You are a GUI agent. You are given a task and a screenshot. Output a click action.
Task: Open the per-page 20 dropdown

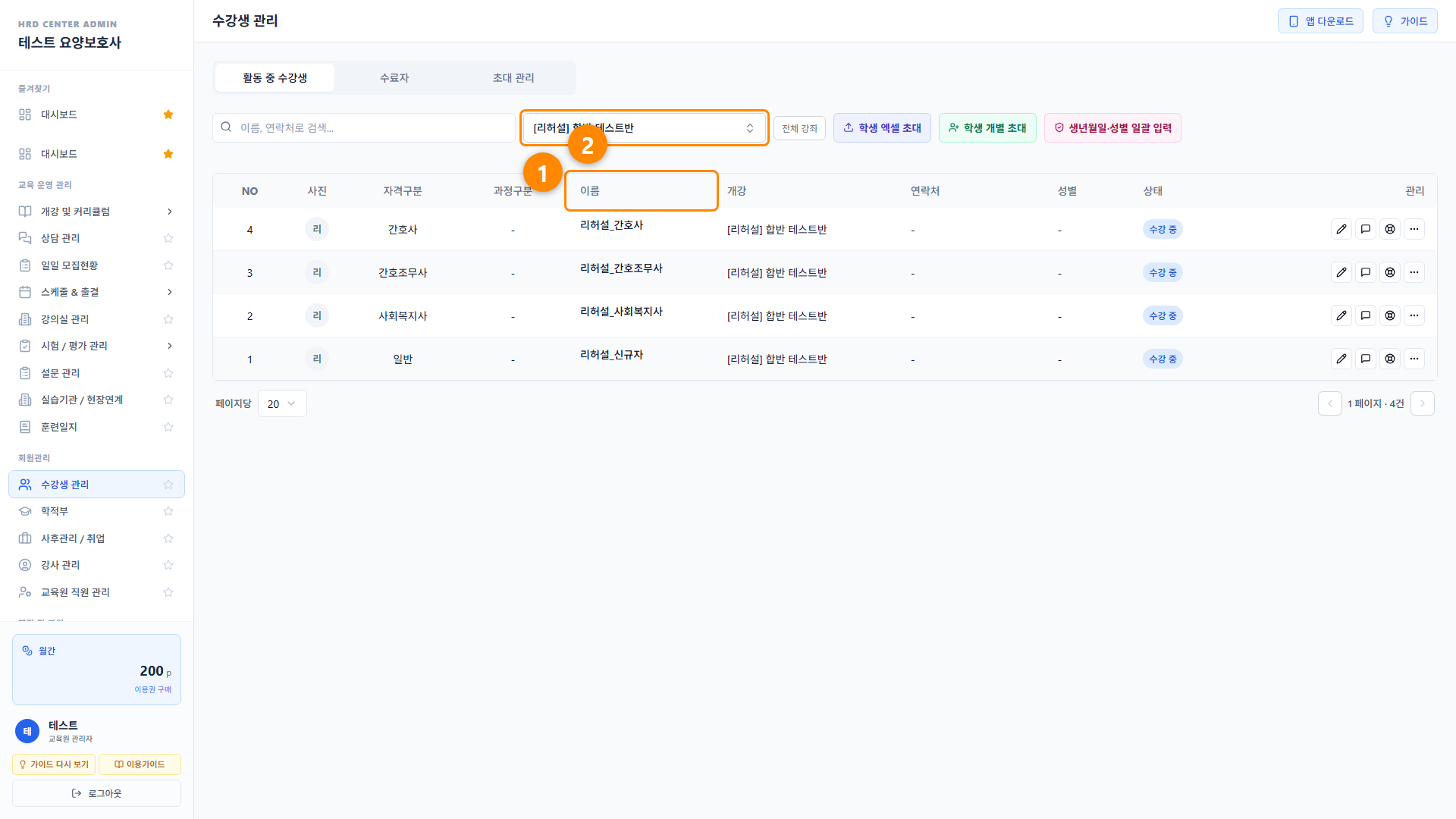[x=282, y=403]
